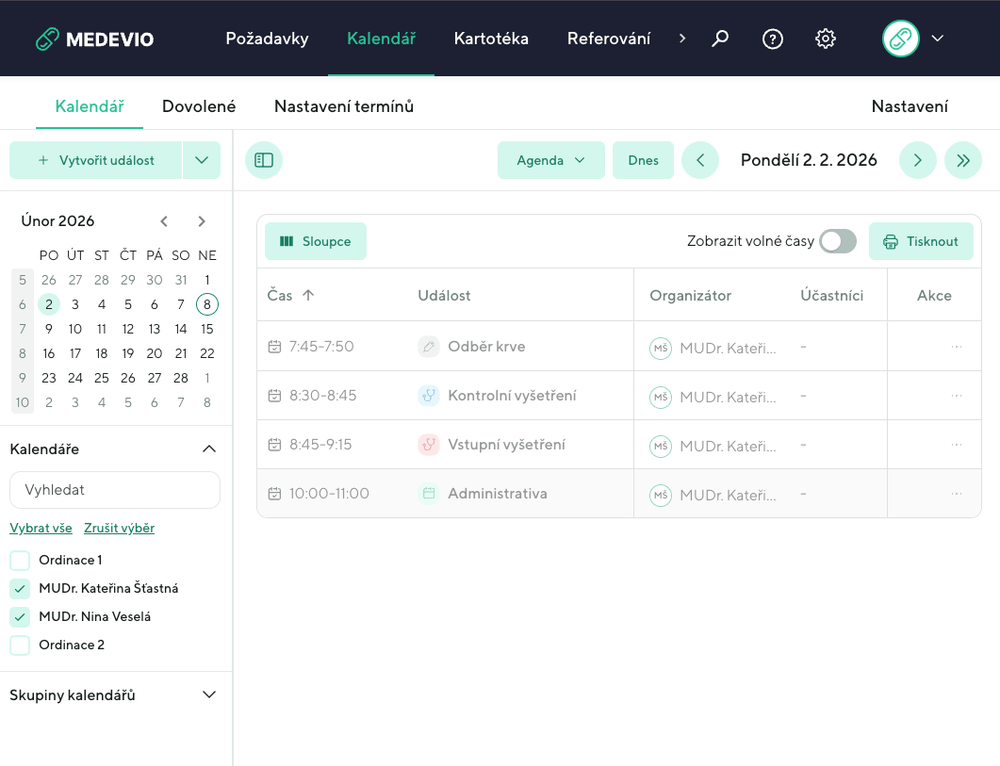The width and height of the screenshot is (1000, 766).
Task: Uncheck MUDr. Nina Veselá calendar
Action: (20, 617)
